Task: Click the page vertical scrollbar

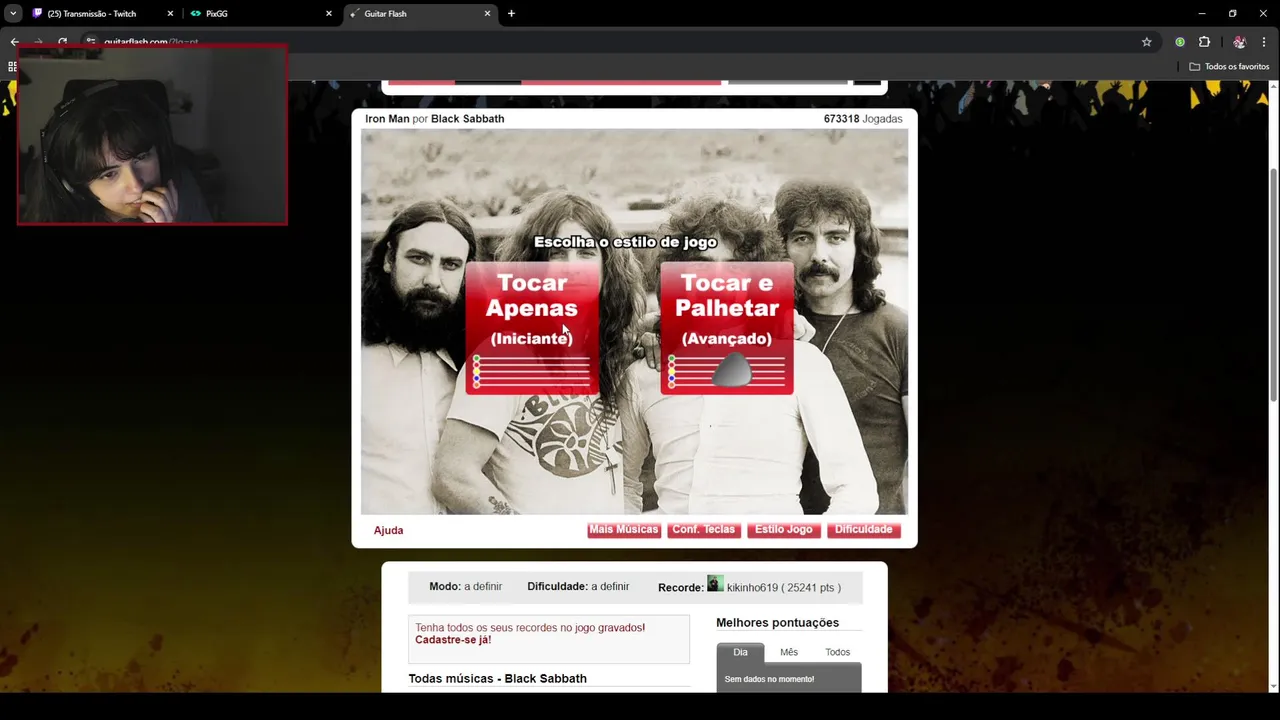Action: 1273,286
